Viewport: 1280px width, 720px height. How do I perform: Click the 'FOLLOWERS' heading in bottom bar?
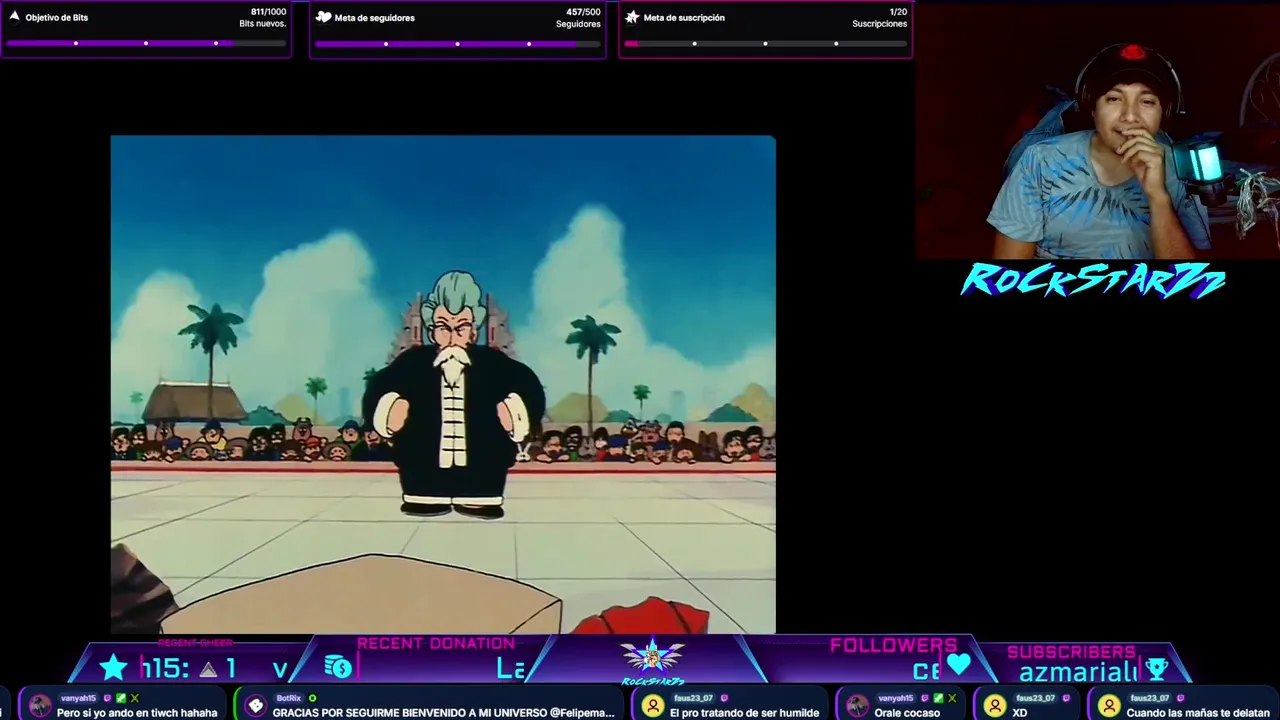point(893,646)
